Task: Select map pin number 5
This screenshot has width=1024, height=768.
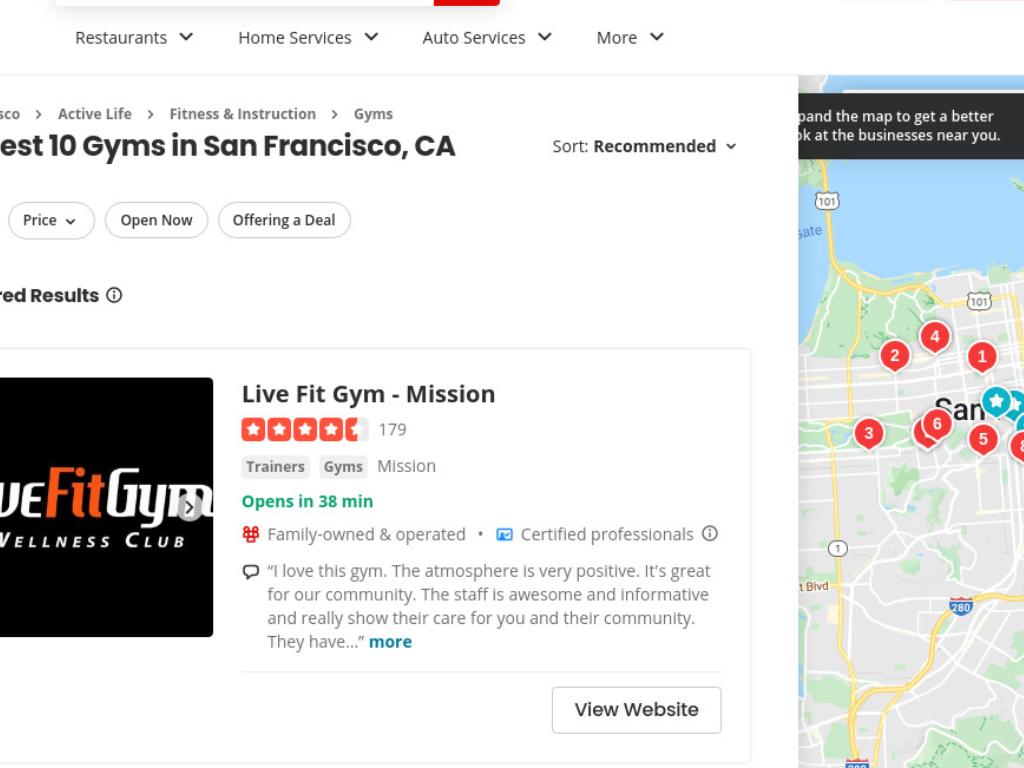Action: (x=983, y=440)
